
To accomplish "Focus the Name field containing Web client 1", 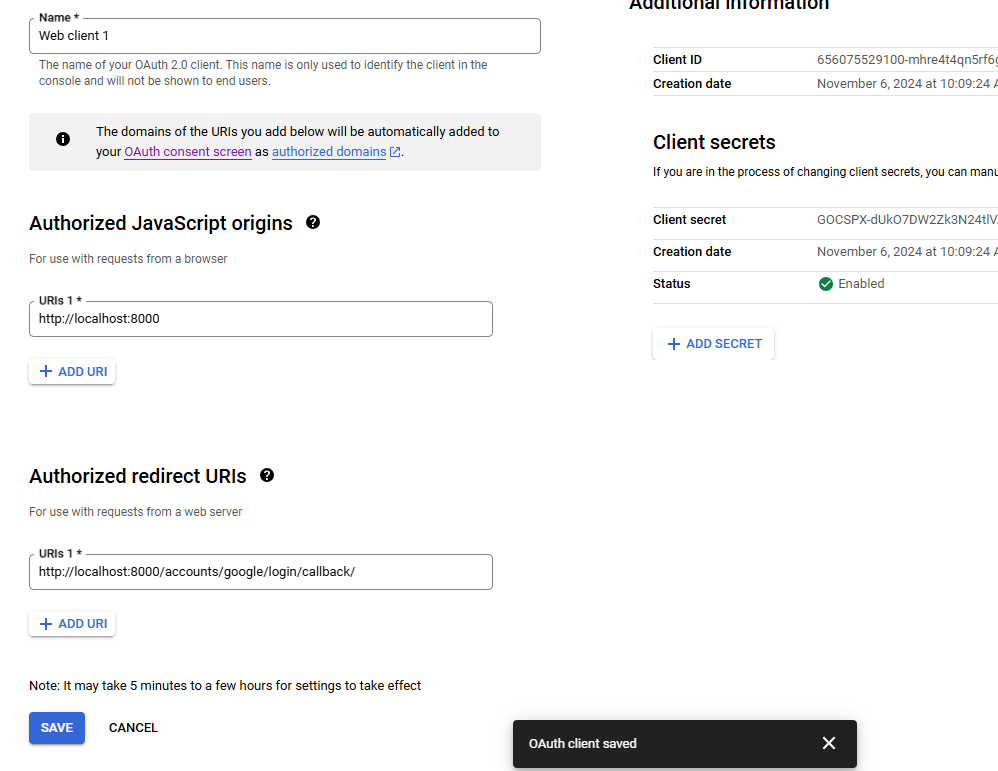I will coord(285,36).
